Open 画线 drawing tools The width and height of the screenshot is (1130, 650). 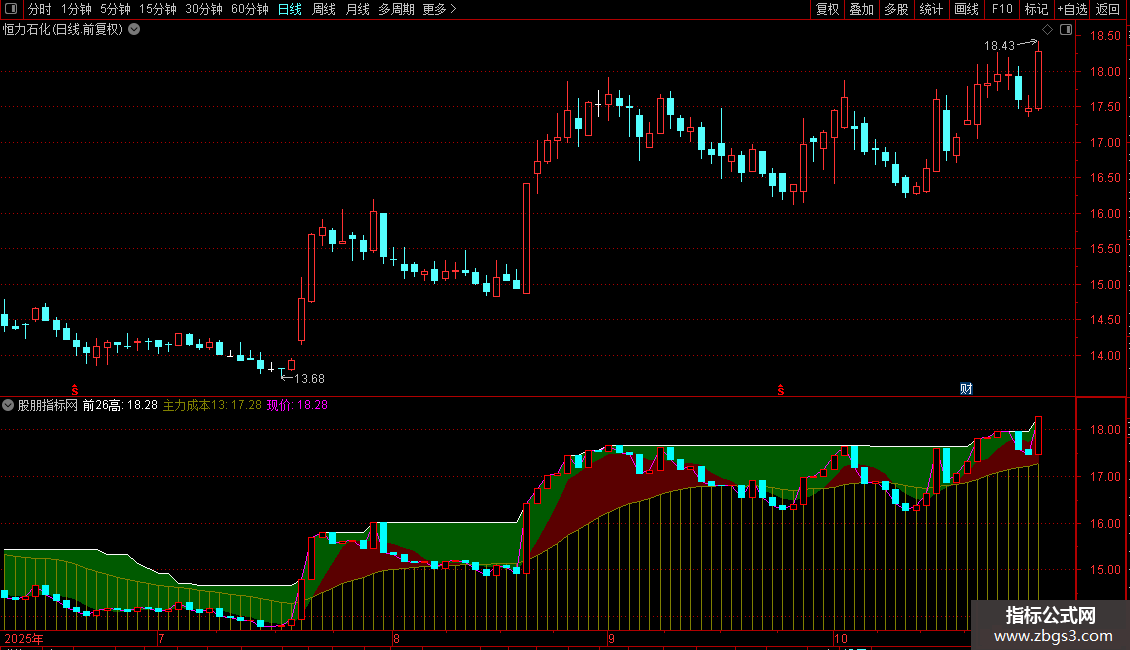tap(966, 9)
